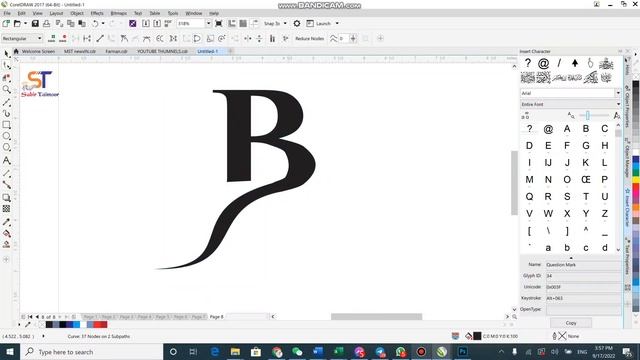The image size is (640, 360).
Task: Click the Windows search box
Action: (x=91, y=352)
